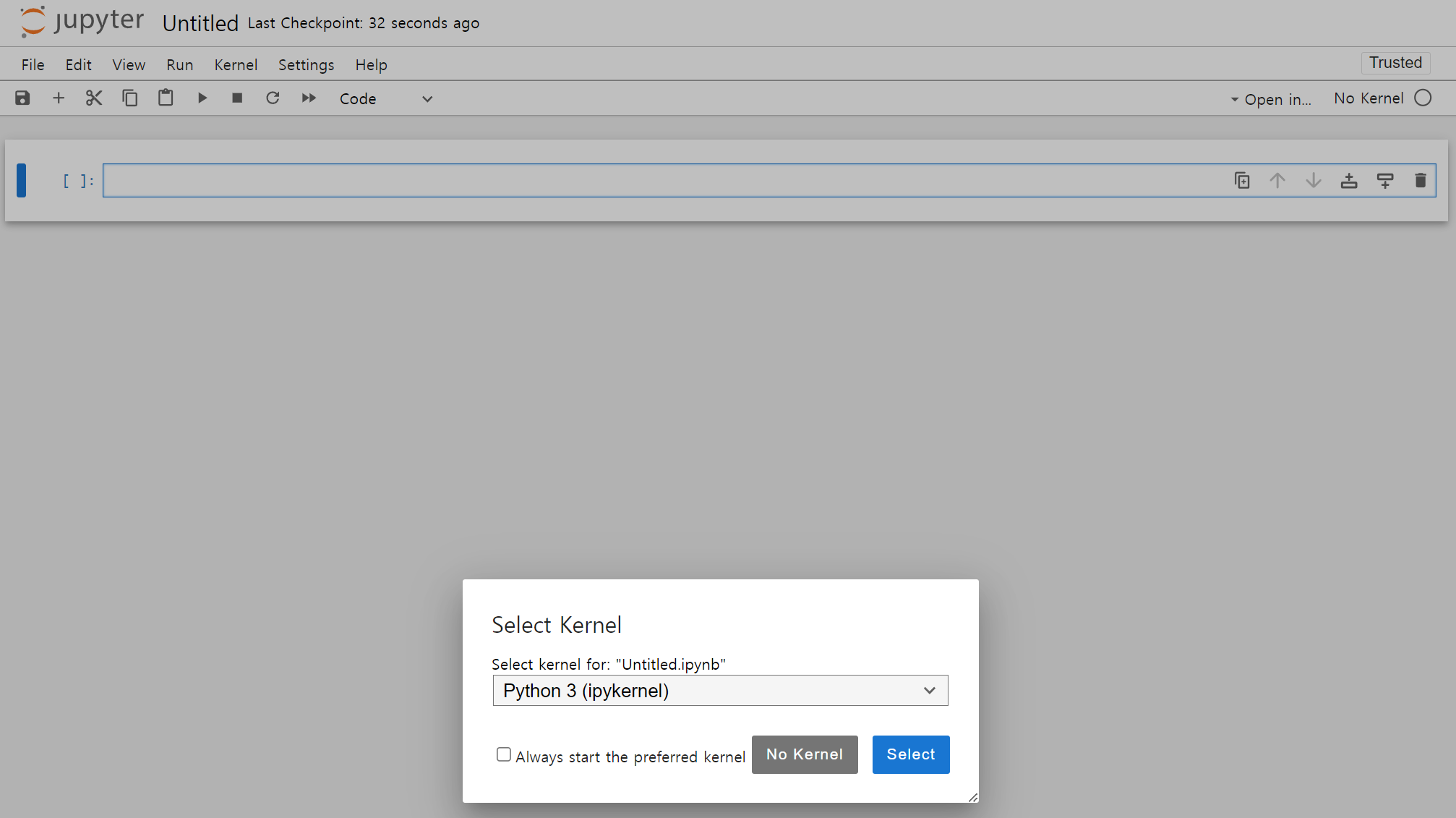Open the Kernel menu
This screenshot has width=1456, height=818.
point(236,65)
